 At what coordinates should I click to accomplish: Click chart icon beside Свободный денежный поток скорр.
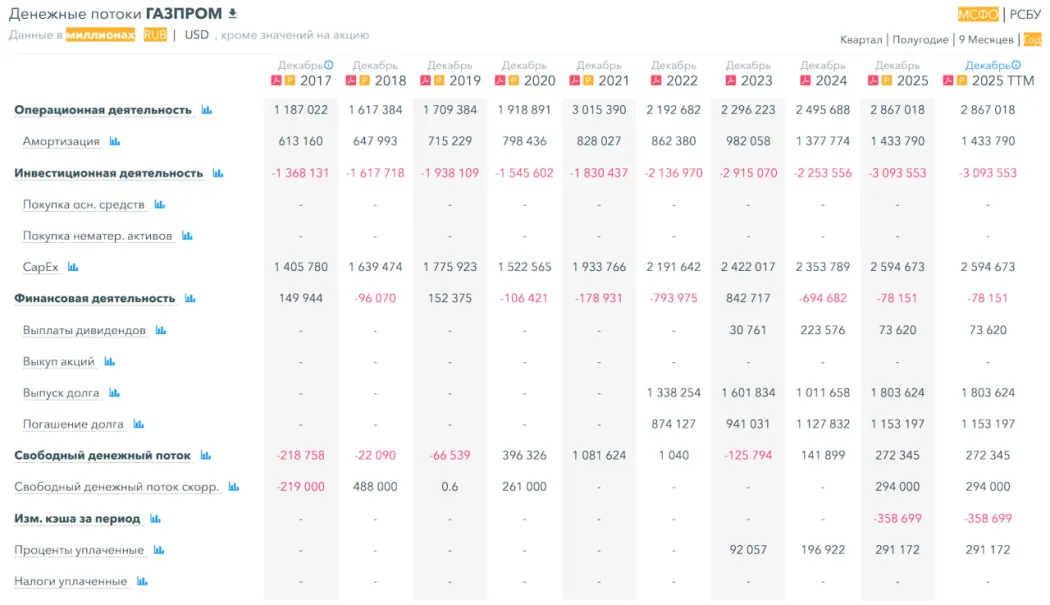[234, 486]
